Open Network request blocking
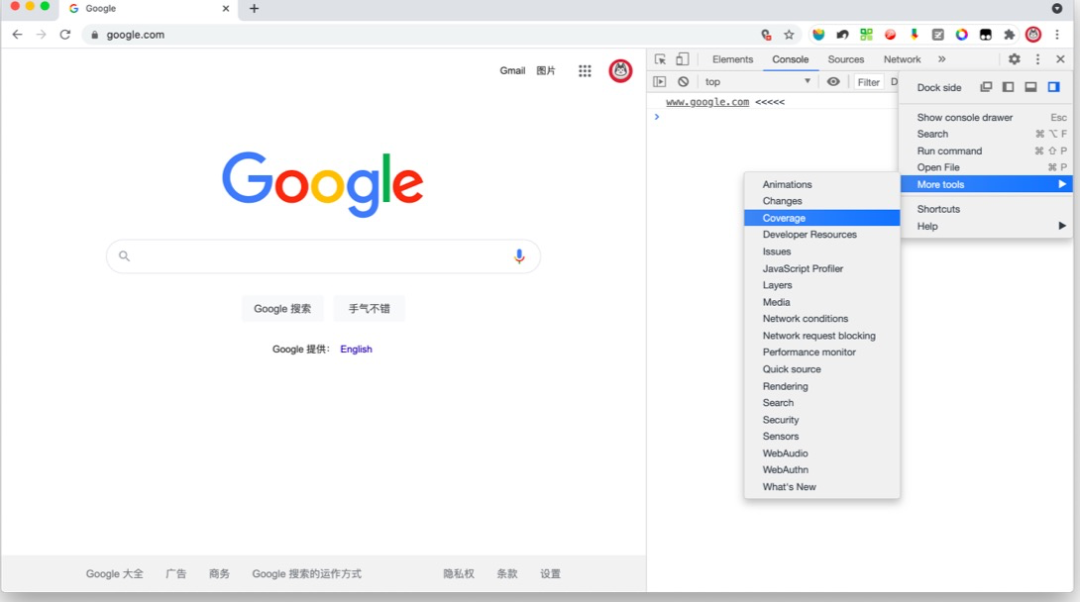 tap(822, 335)
